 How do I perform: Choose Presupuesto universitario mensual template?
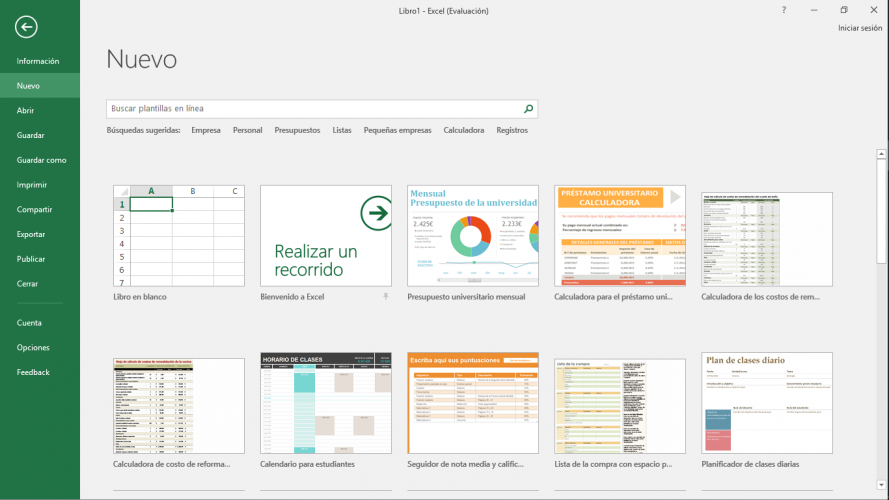[473, 236]
